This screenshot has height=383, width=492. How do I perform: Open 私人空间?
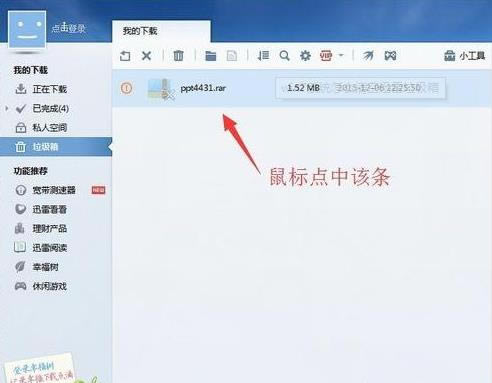coord(49,128)
